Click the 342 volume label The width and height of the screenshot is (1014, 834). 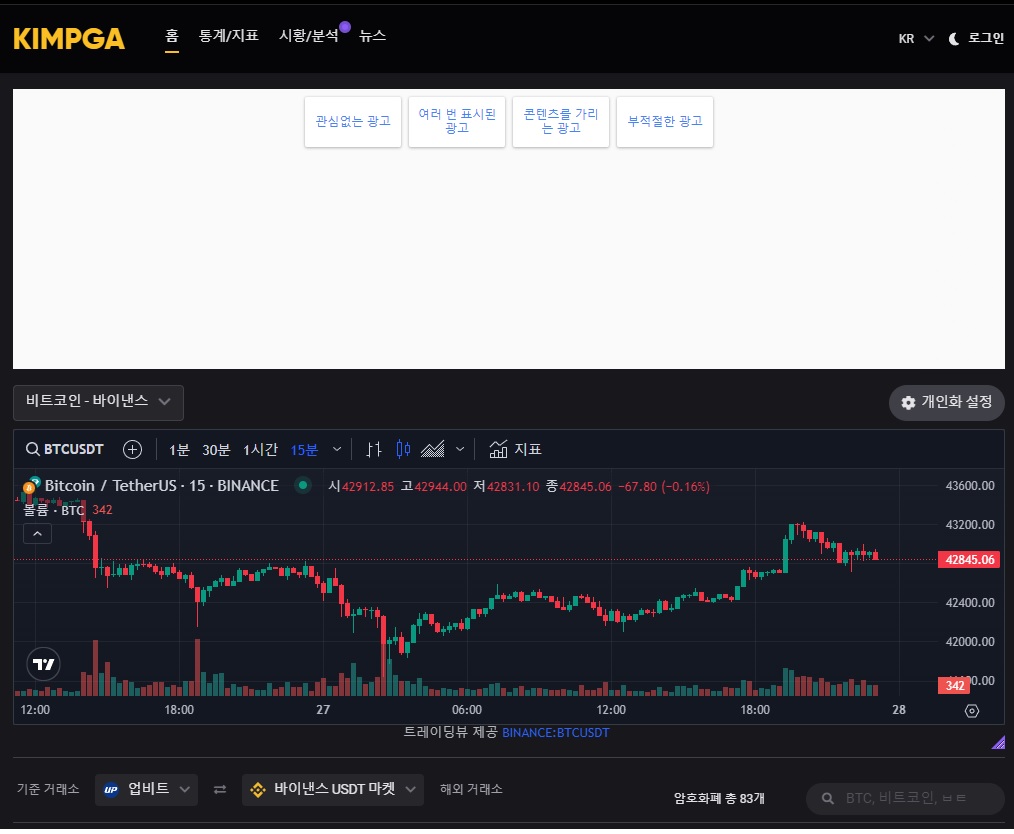click(955, 685)
